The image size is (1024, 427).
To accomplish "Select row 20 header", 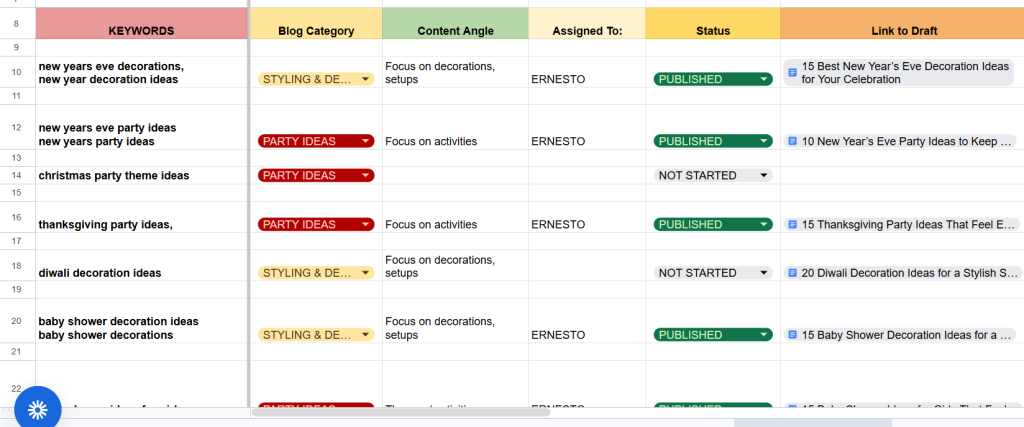I will tap(17, 321).
